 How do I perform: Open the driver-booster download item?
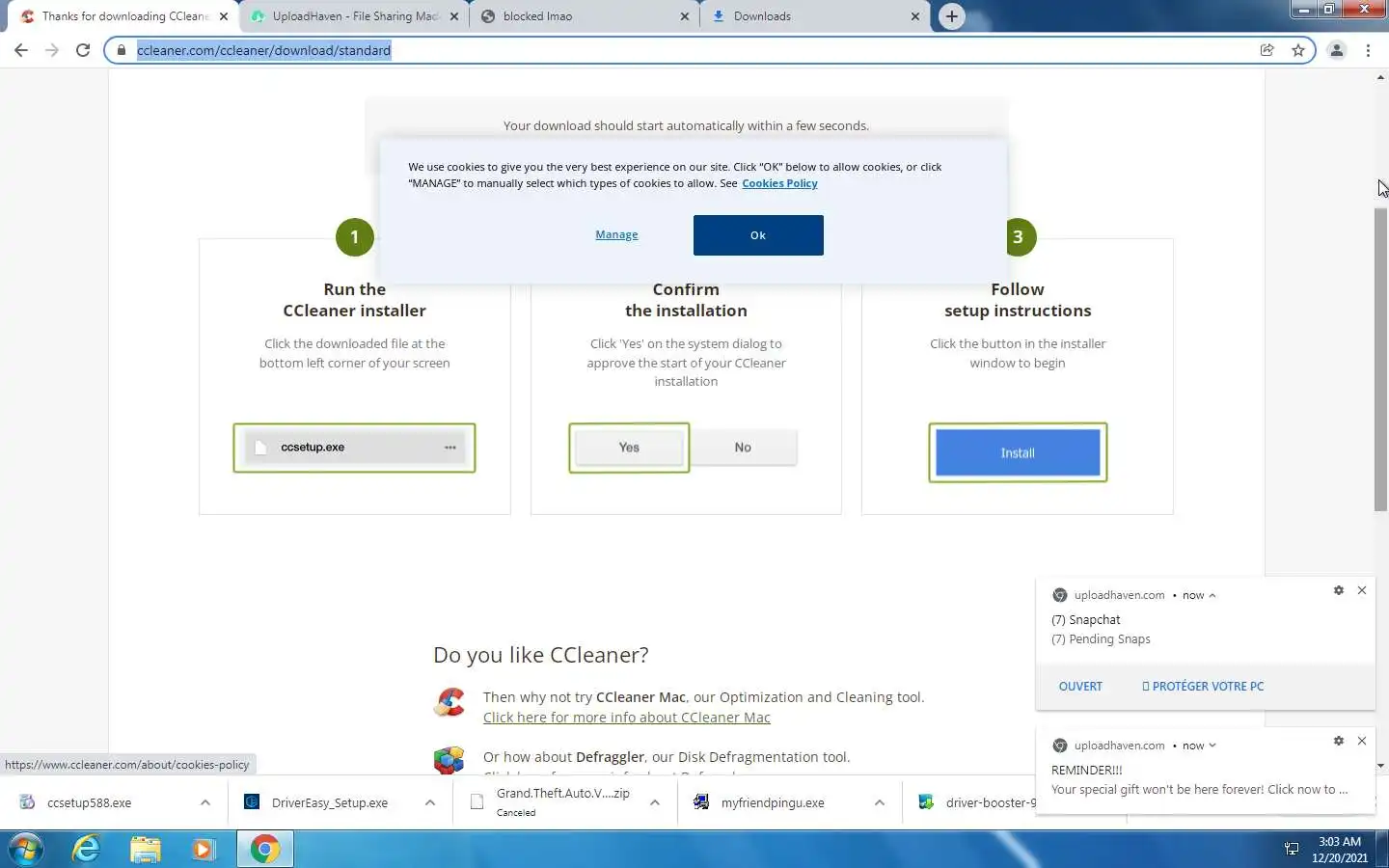974,802
